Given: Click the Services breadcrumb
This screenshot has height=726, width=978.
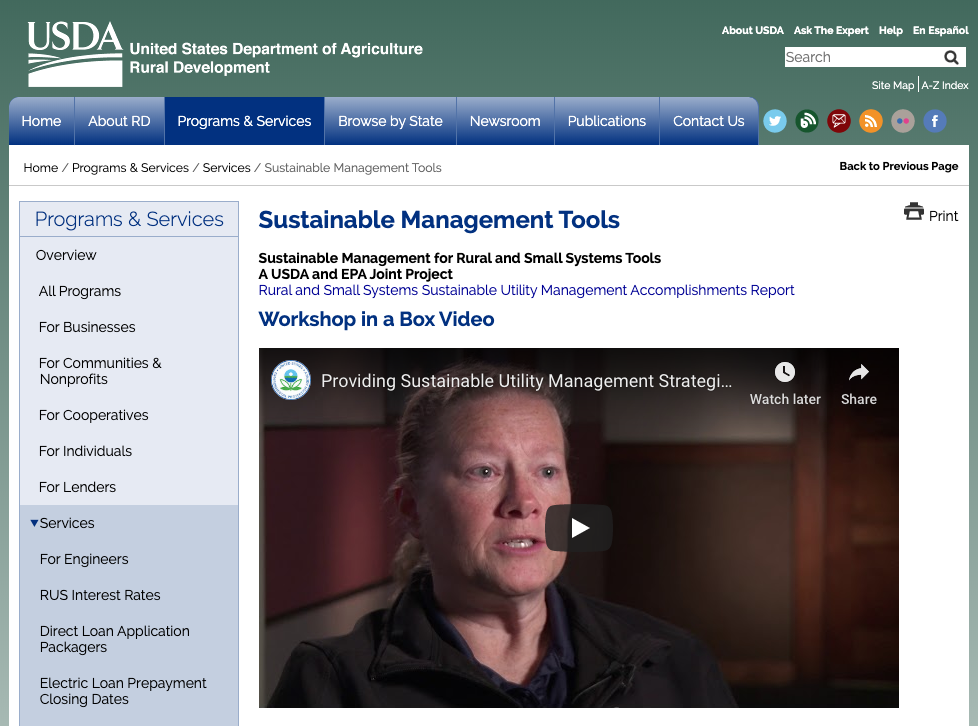Looking at the screenshot, I should 226,168.
